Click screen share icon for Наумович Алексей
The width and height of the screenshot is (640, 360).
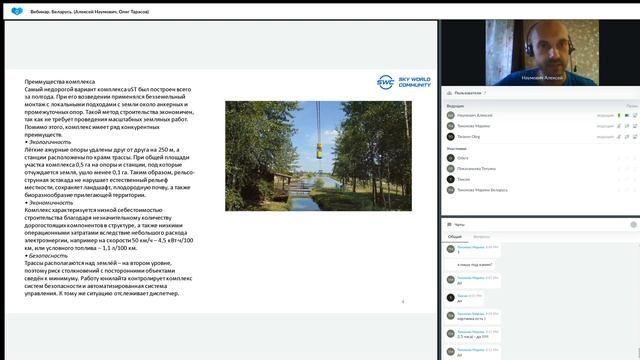635,116
